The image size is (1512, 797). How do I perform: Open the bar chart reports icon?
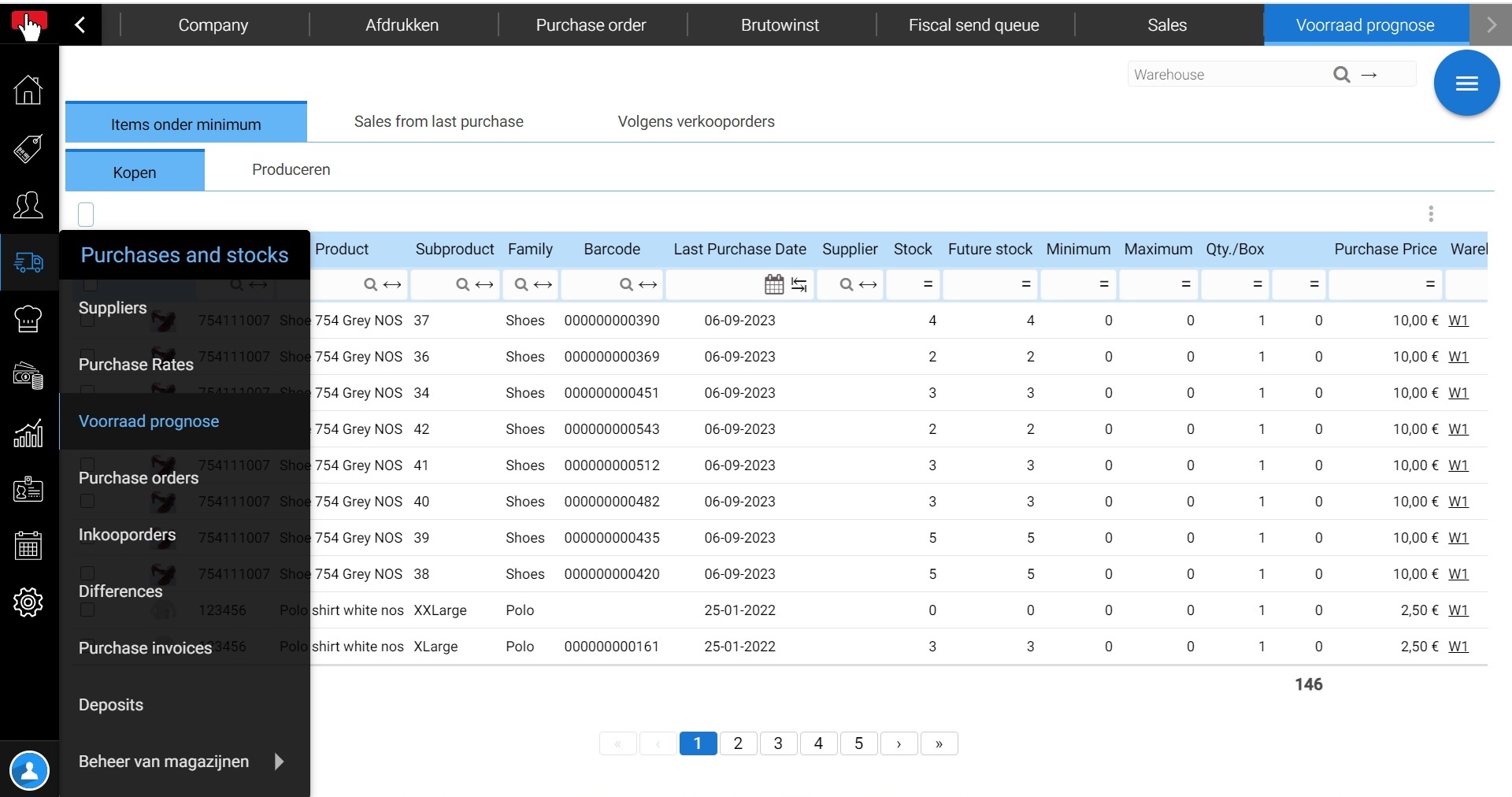(x=28, y=432)
